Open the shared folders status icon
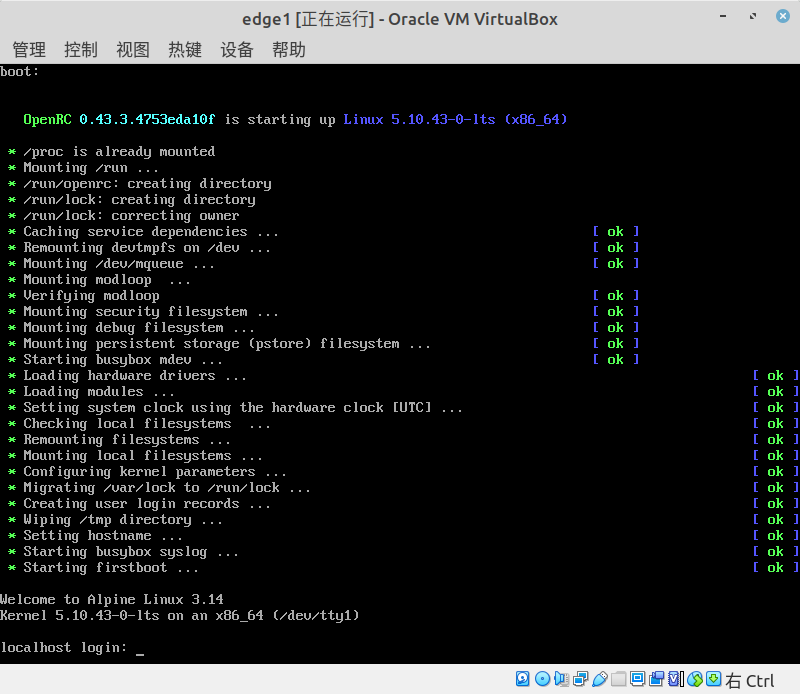Screen dimensions: 800x694 tap(619, 678)
